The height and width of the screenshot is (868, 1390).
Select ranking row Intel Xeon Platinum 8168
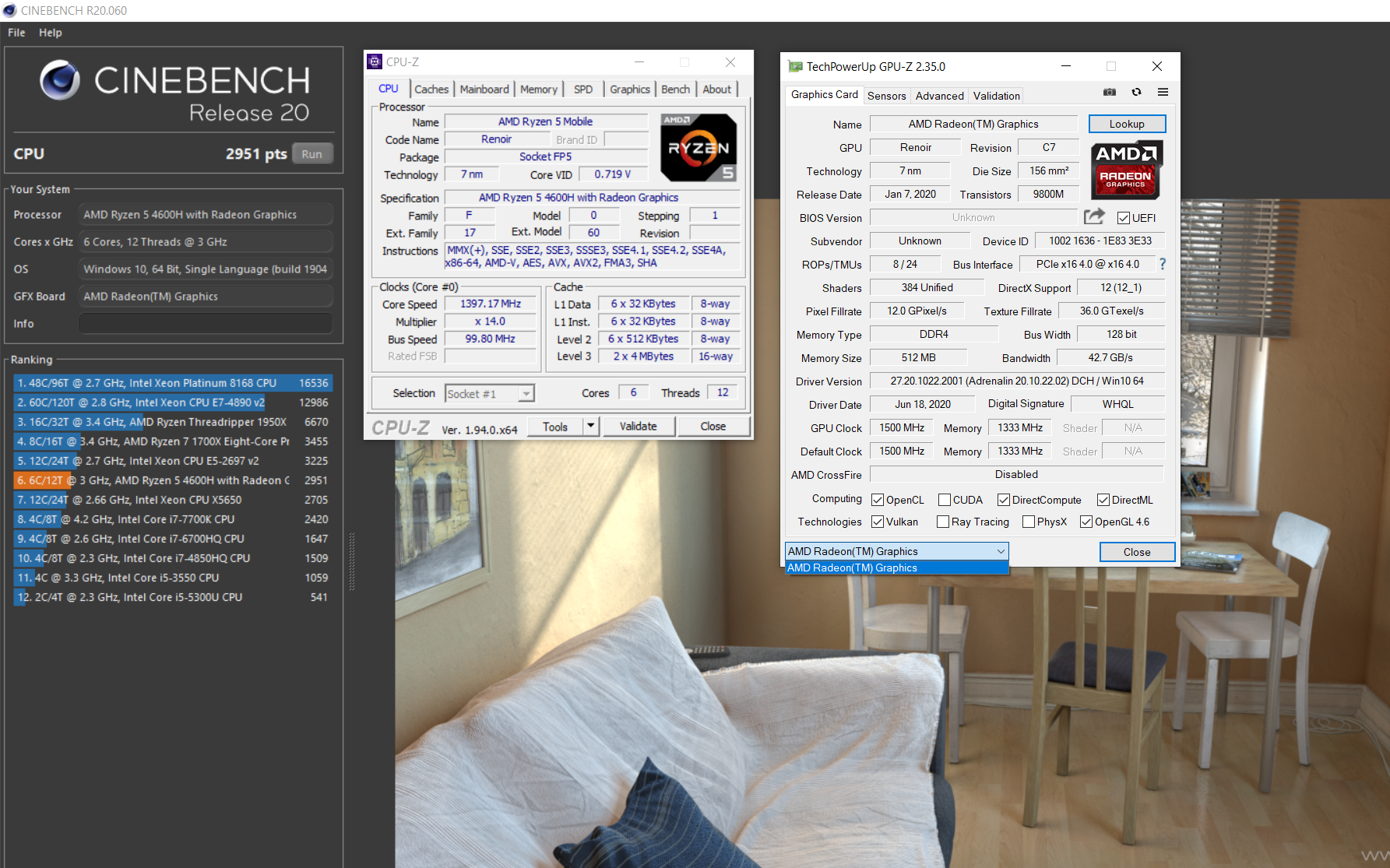coord(173,383)
